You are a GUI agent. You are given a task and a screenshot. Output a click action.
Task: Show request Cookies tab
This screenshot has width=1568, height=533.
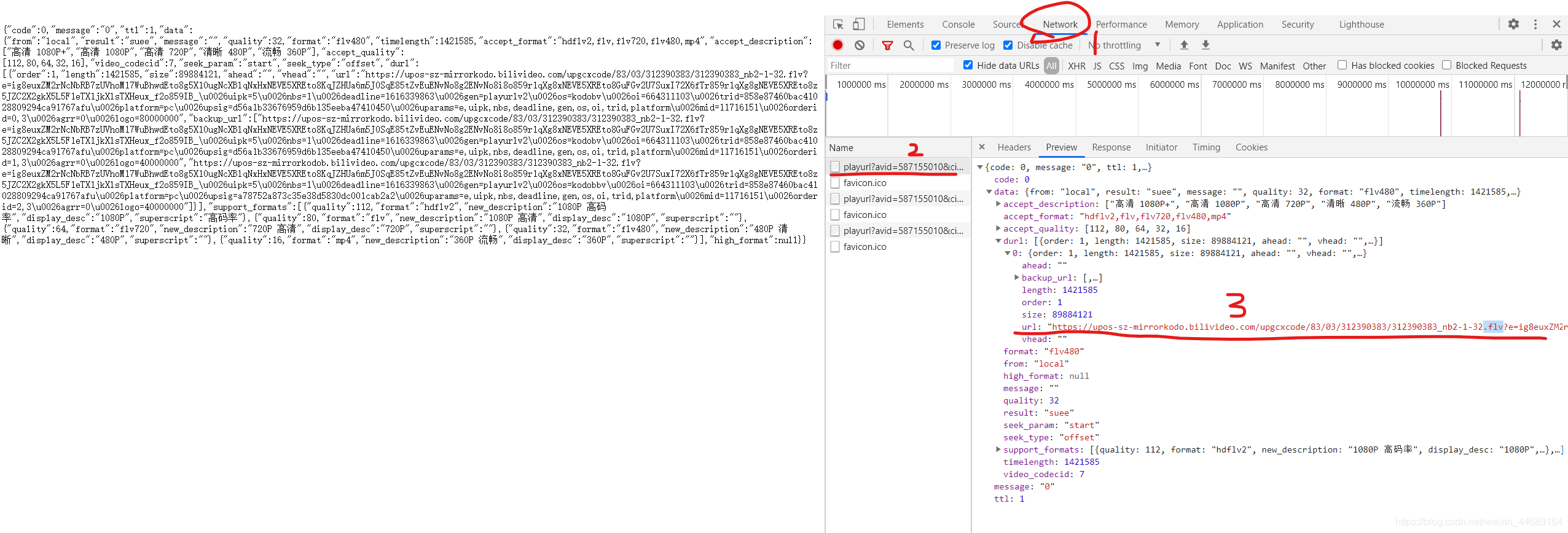1252,147
